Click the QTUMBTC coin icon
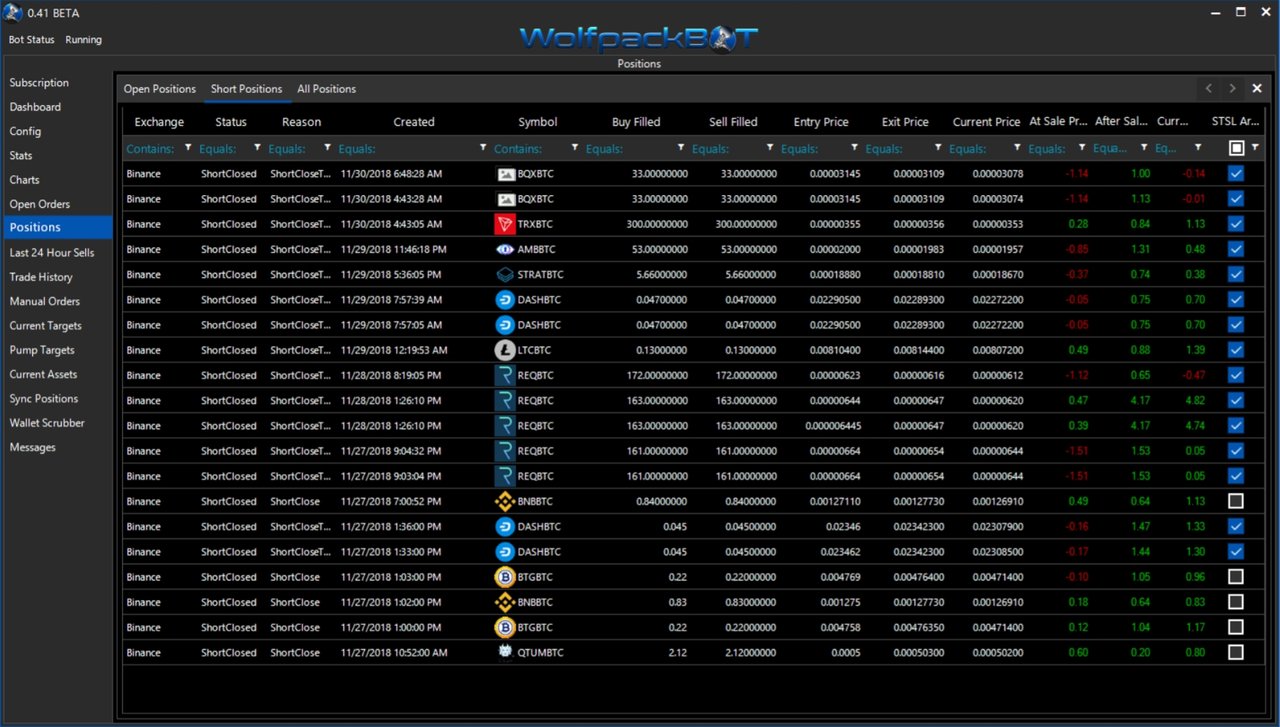 [x=504, y=652]
